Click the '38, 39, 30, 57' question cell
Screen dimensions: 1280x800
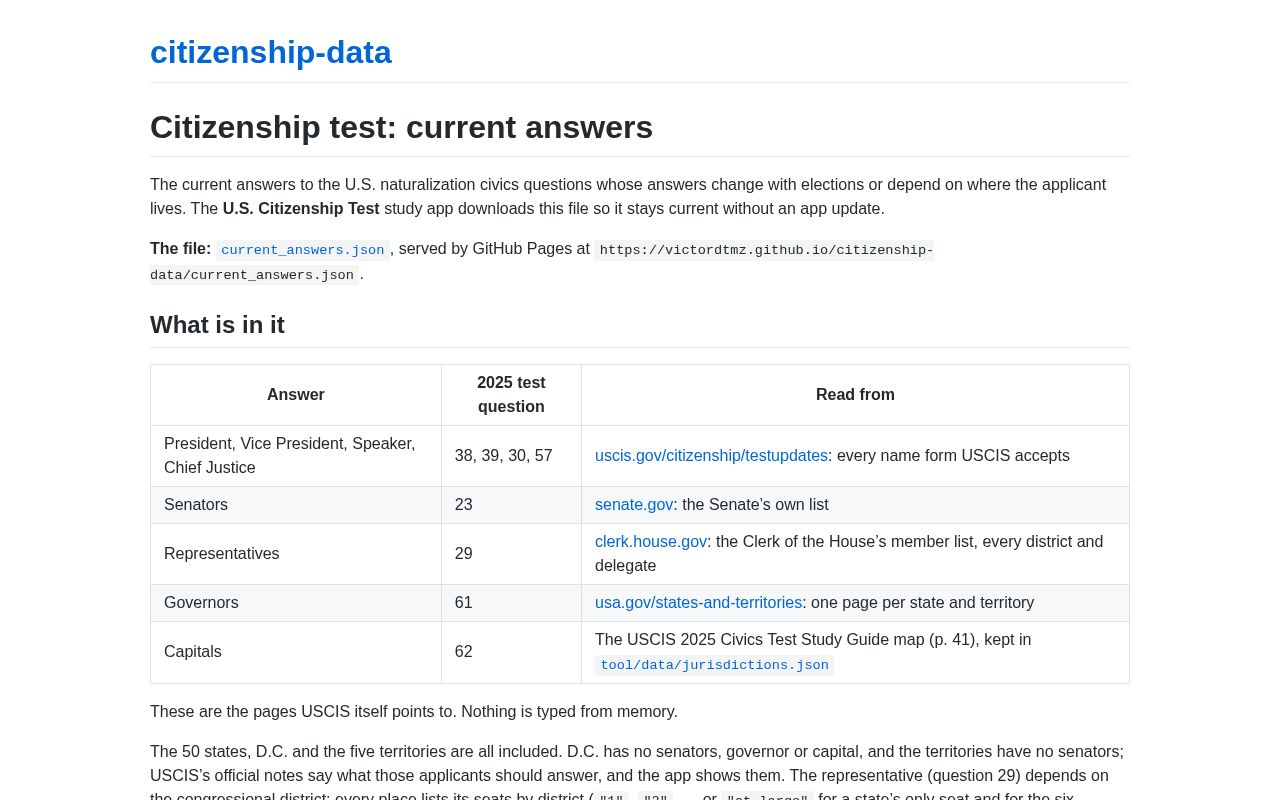tap(511, 456)
